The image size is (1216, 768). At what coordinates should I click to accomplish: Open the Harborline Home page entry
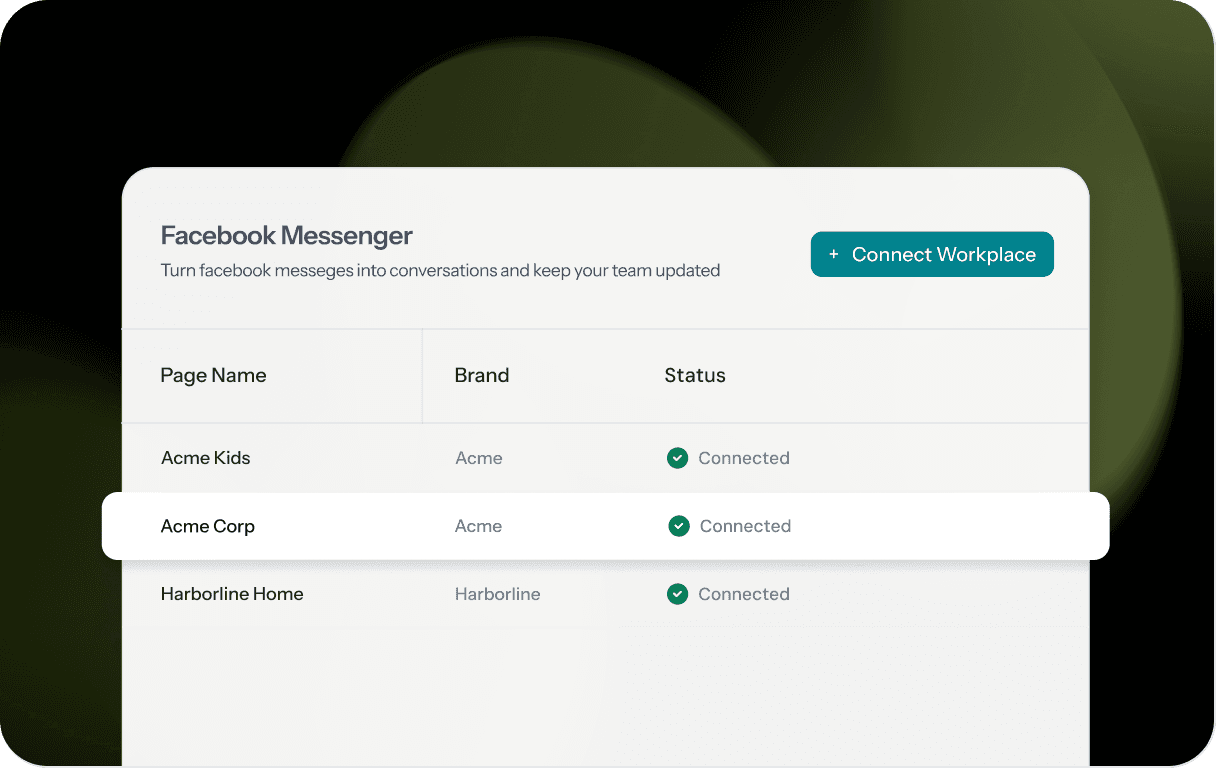pos(232,594)
